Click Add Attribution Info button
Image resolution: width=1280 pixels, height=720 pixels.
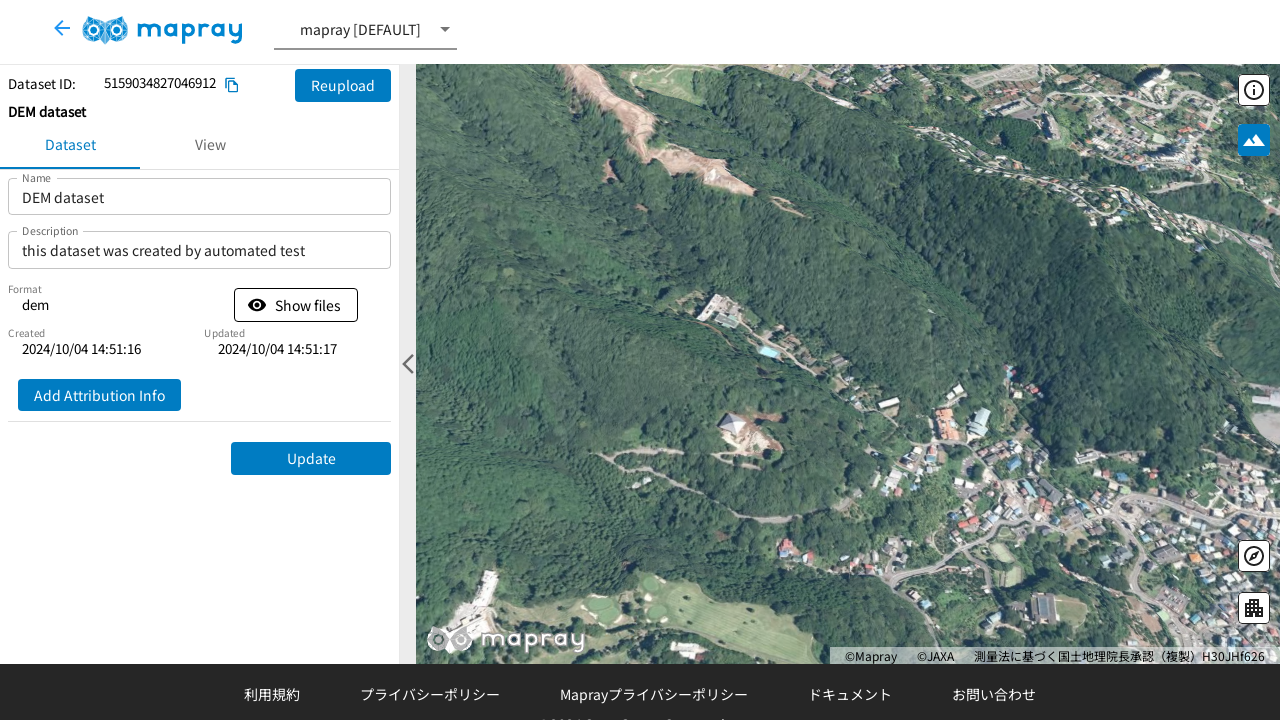[x=99, y=395]
